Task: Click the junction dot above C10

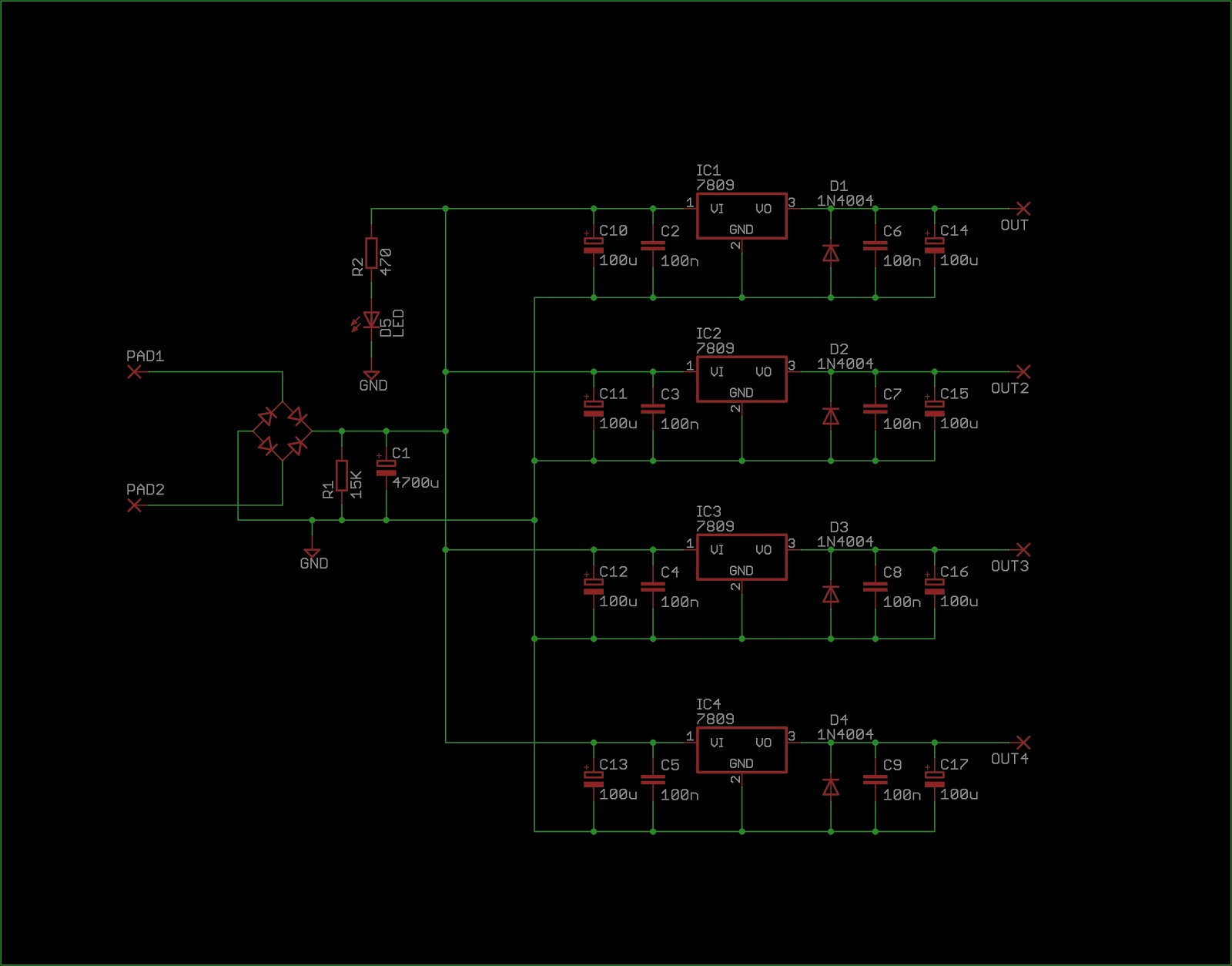Action: [x=593, y=208]
